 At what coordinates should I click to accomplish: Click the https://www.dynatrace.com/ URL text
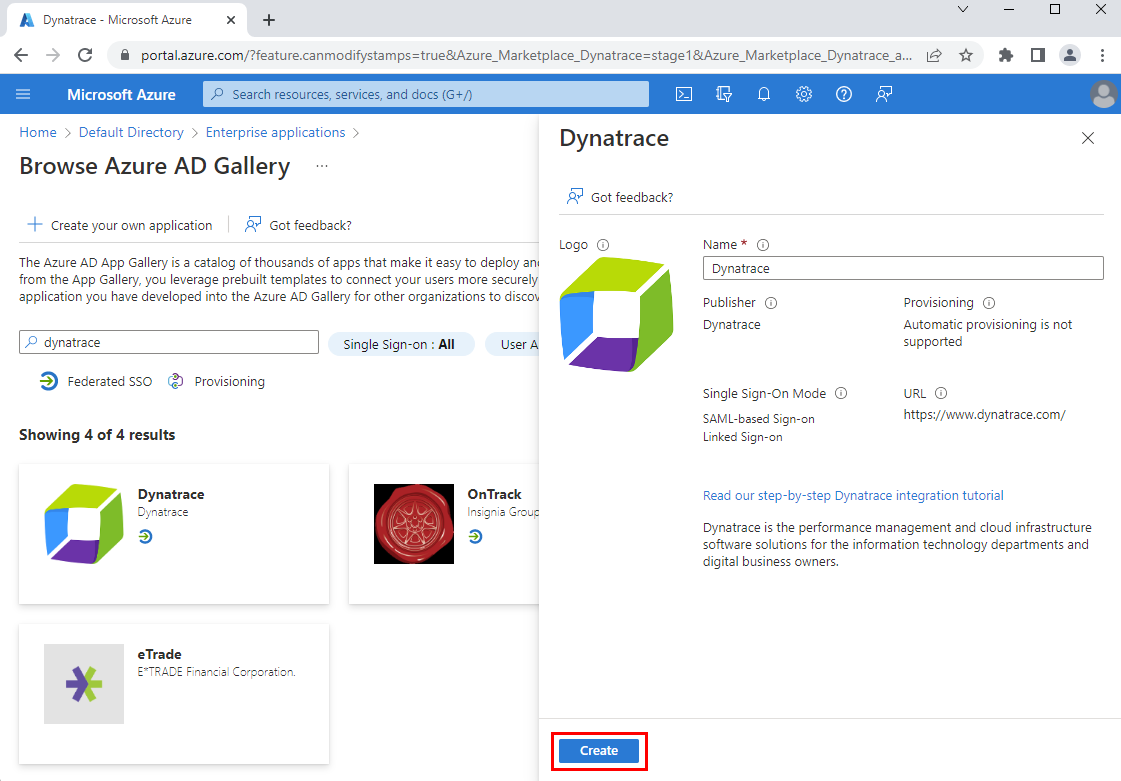click(984, 415)
